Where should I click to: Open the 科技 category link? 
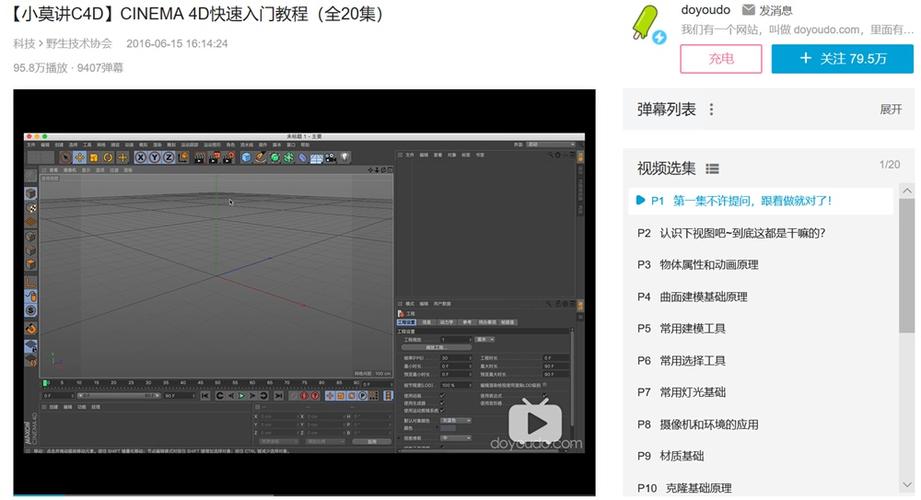(23, 44)
